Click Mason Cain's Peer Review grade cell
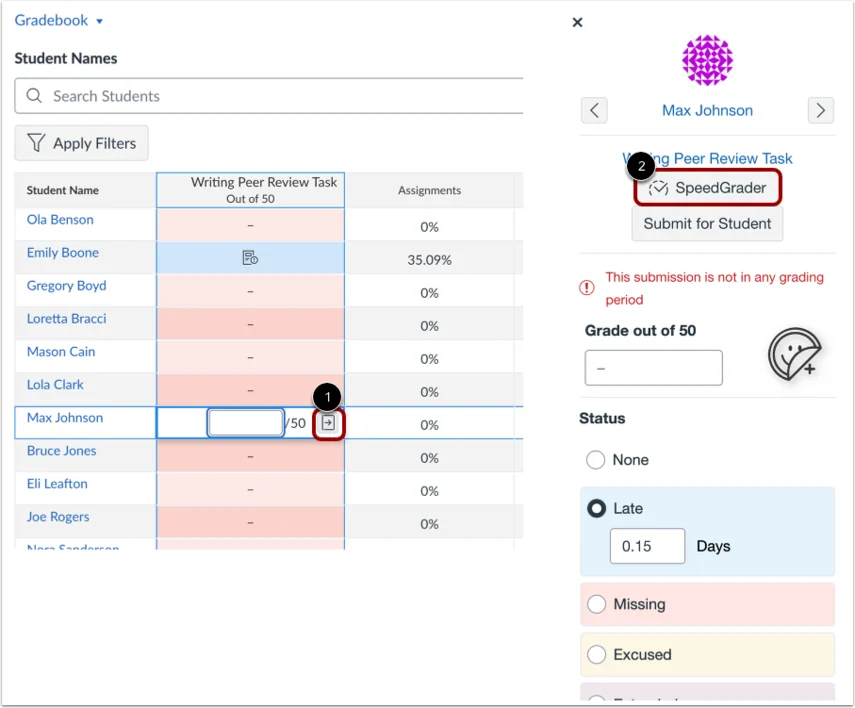The width and height of the screenshot is (855, 708). [250, 357]
